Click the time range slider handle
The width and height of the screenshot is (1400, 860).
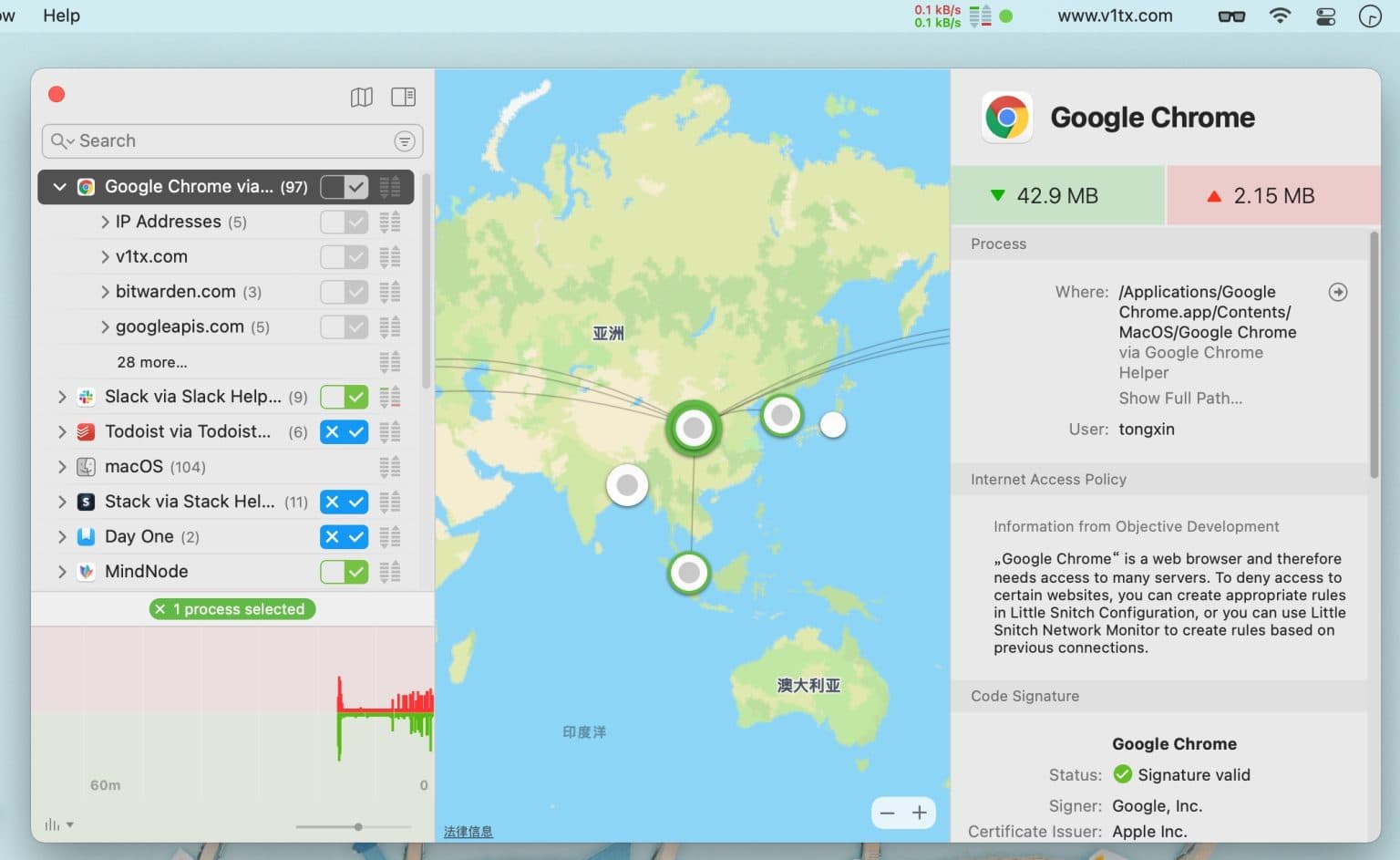click(358, 827)
